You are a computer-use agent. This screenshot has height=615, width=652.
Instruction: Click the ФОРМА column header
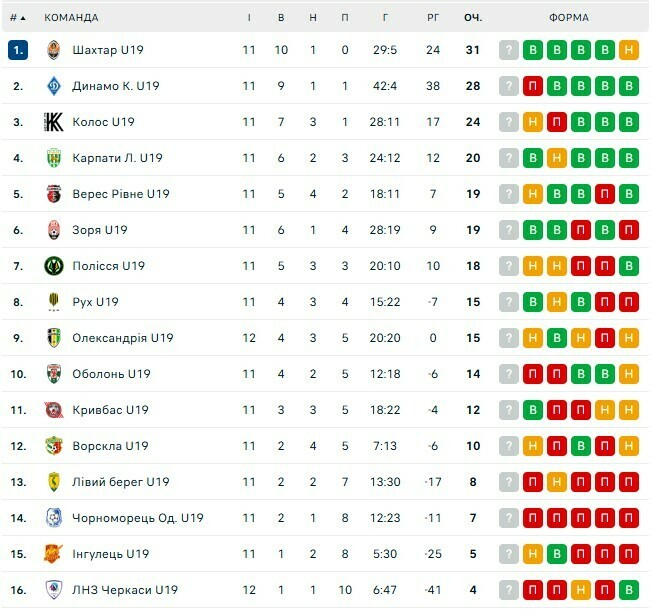tap(569, 18)
